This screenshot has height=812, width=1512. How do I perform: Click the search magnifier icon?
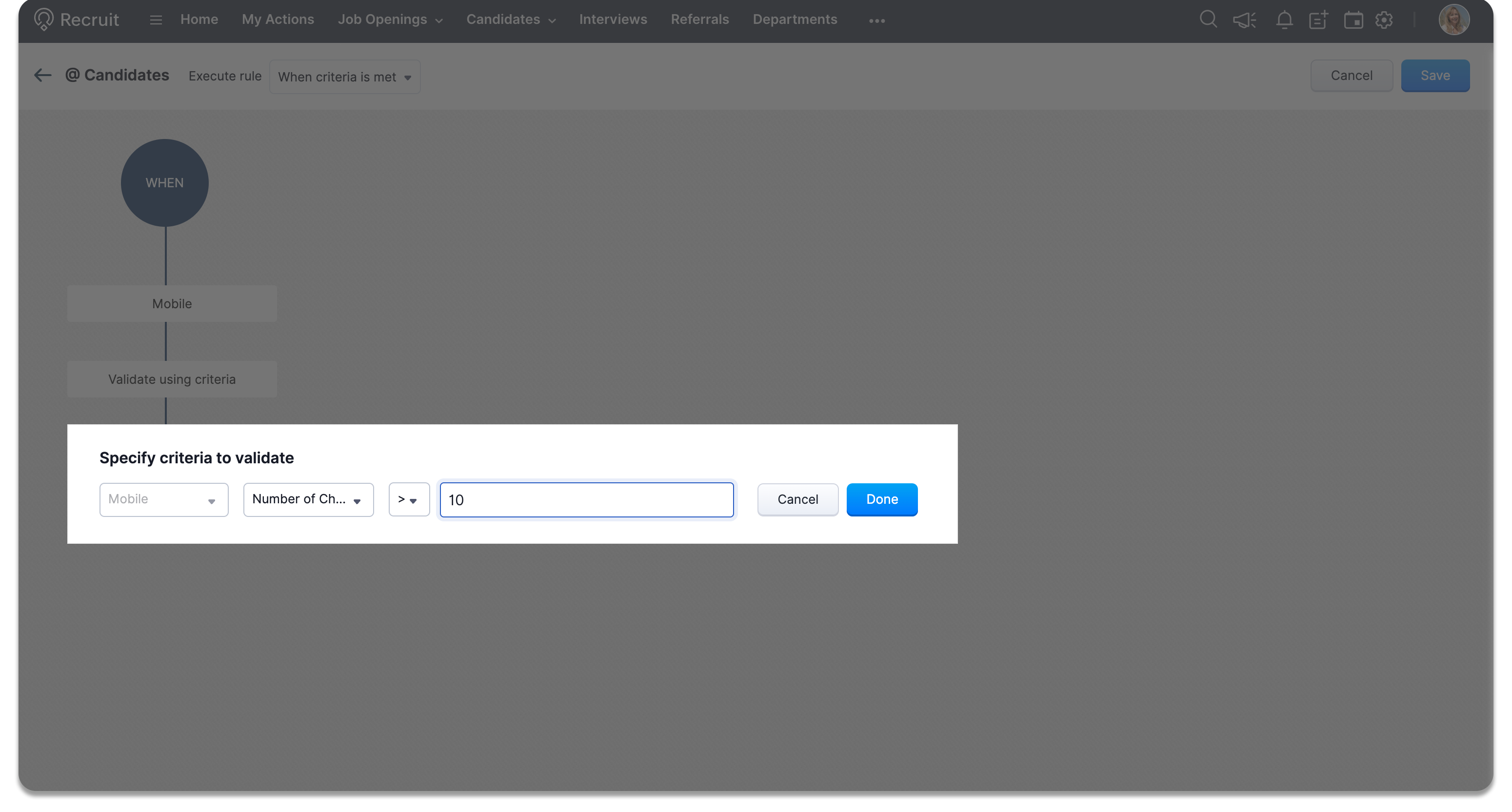[1208, 20]
